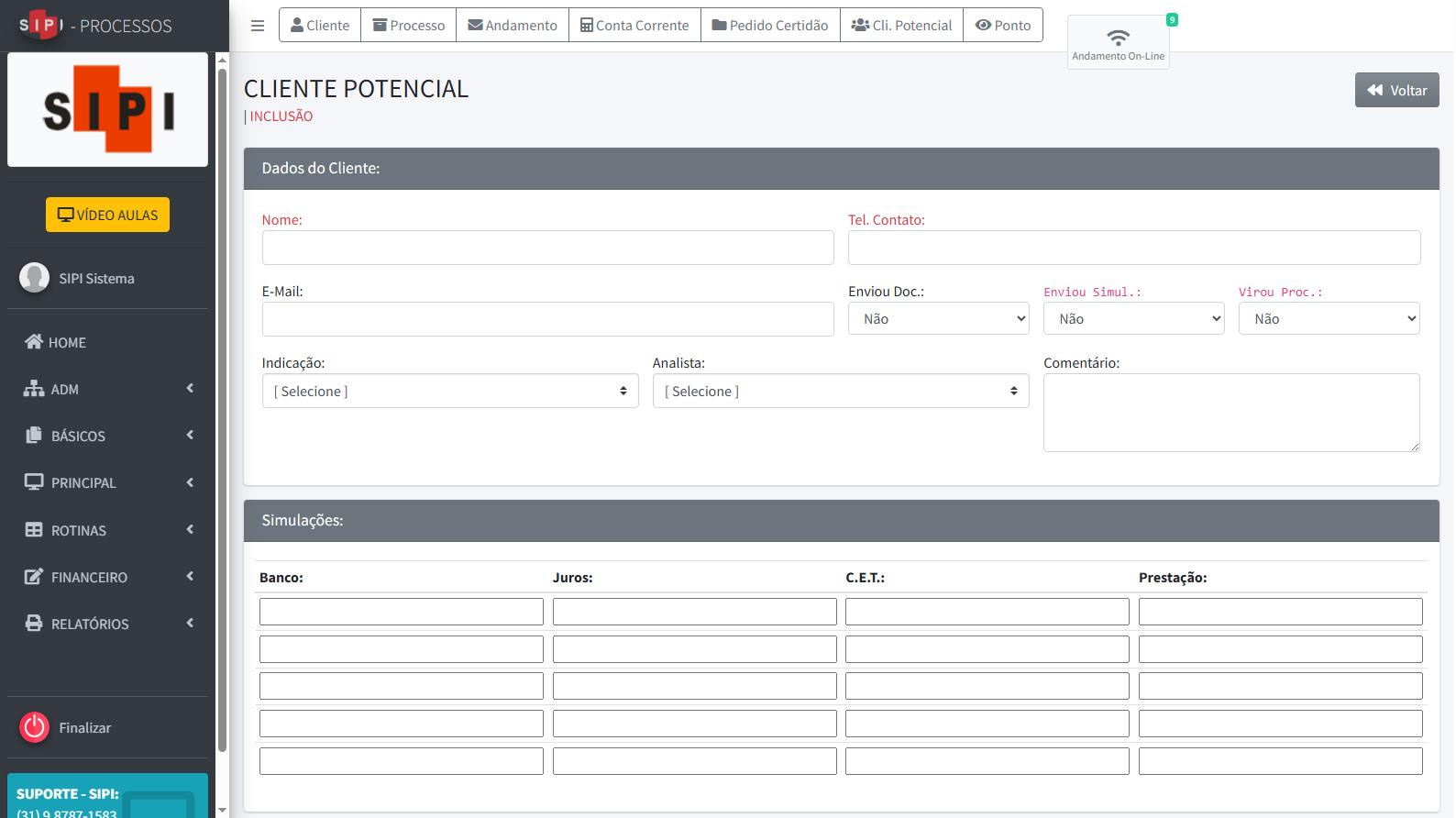The height and width of the screenshot is (818, 1456).
Task: Toggle the hamburger sidebar menu icon
Action: pos(258,26)
